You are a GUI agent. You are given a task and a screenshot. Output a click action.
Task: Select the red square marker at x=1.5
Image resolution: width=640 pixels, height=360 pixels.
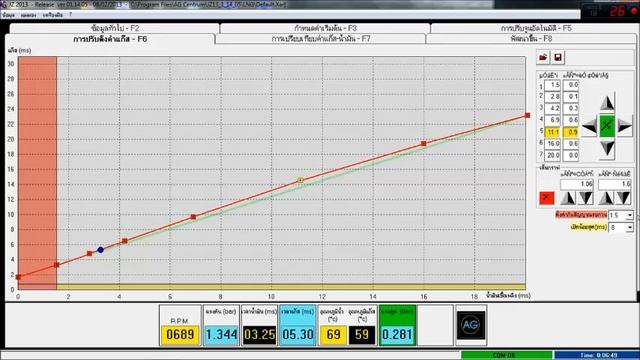(57, 265)
